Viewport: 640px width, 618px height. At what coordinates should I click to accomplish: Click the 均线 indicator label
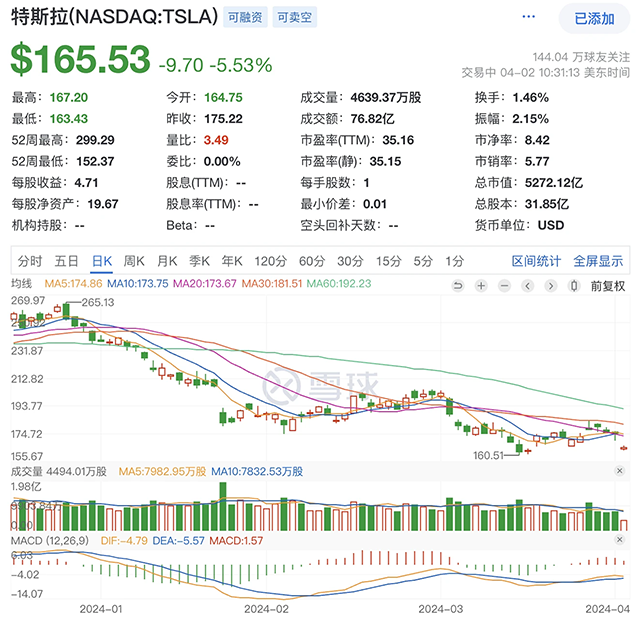coord(21,283)
